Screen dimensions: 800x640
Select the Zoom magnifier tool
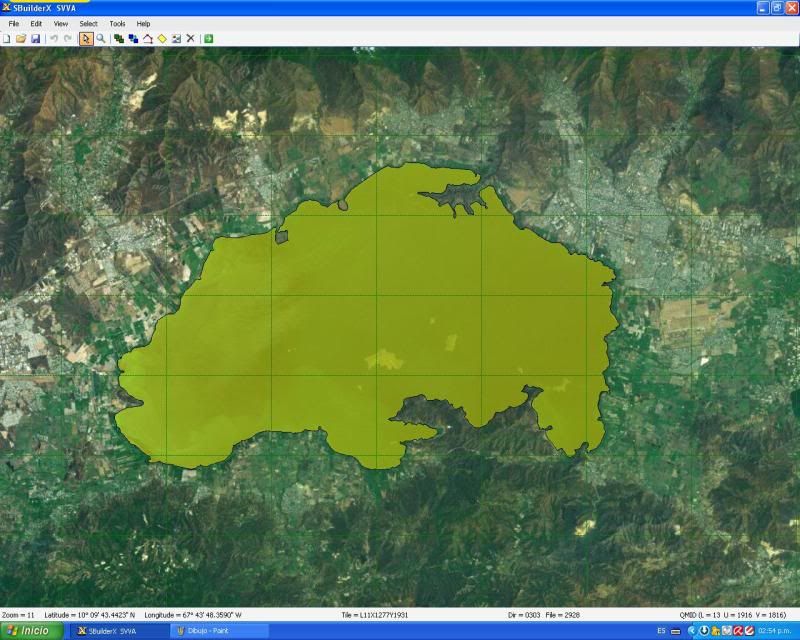[102, 40]
